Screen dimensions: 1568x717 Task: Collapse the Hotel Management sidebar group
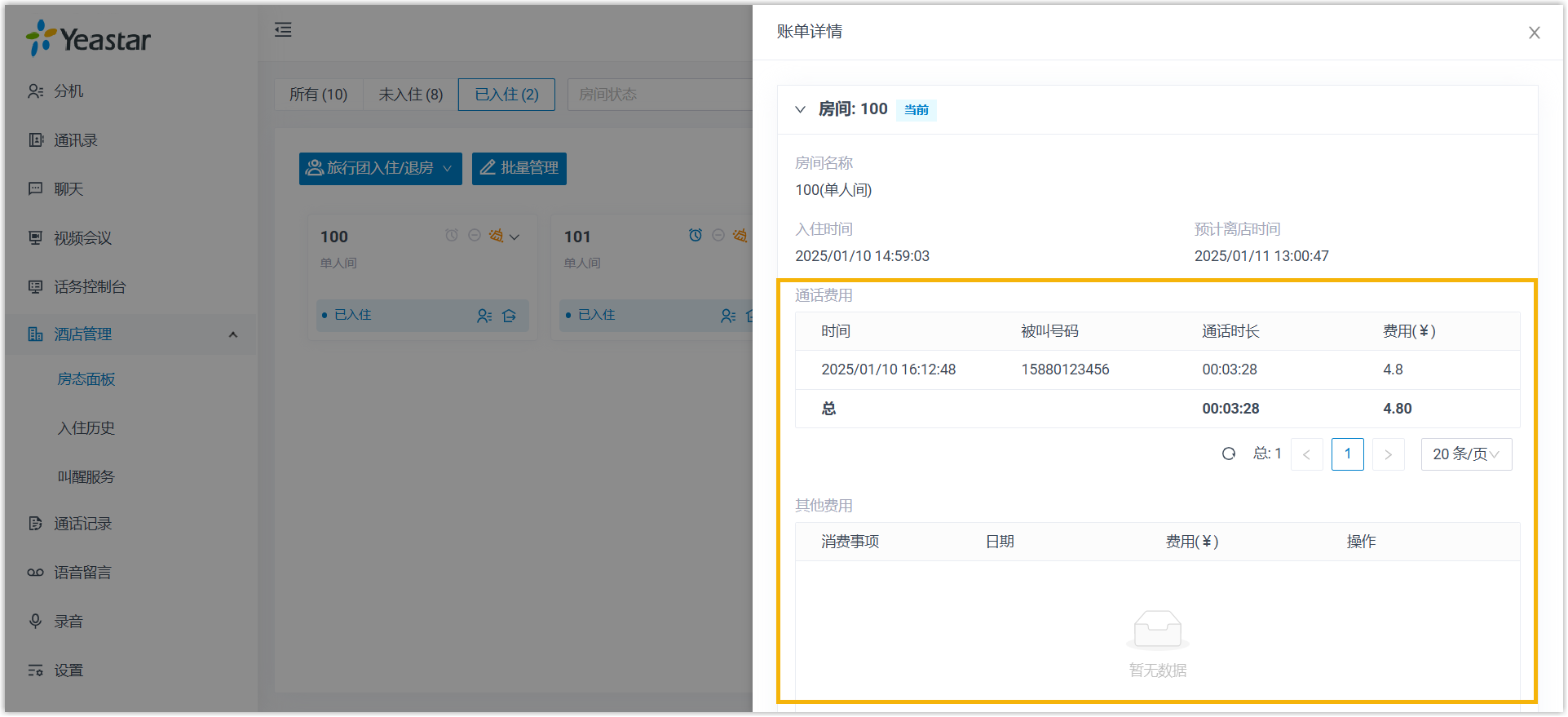point(233,334)
